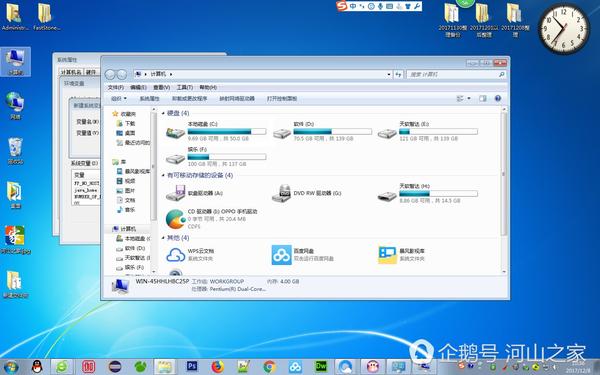
Task: Open the address bar history dropdown
Action: click(389, 74)
